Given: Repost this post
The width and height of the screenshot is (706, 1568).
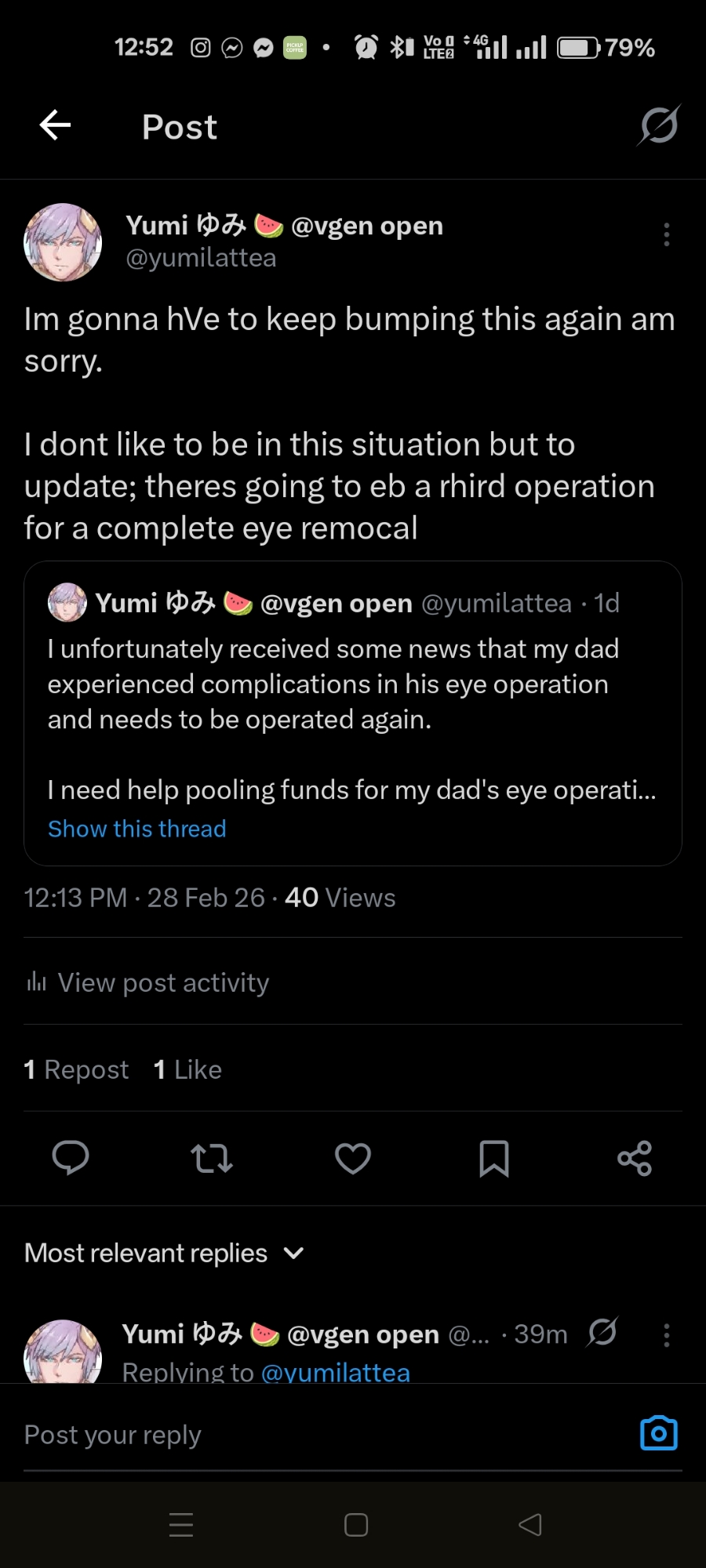Looking at the screenshot, I should (x=212, y=1158).
